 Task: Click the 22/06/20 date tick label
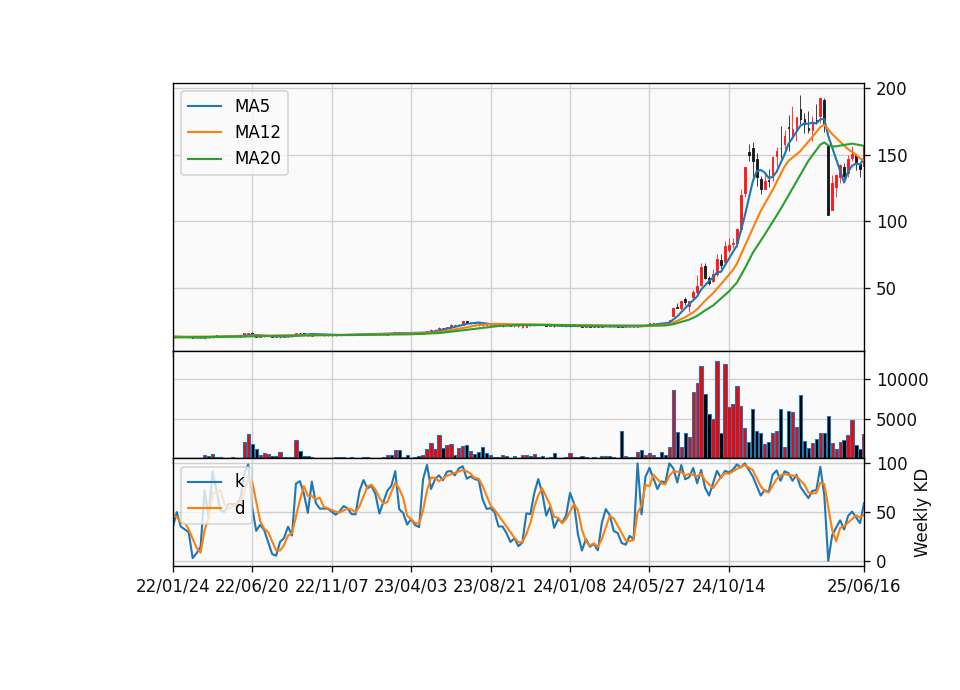click(x=252, y=586)
